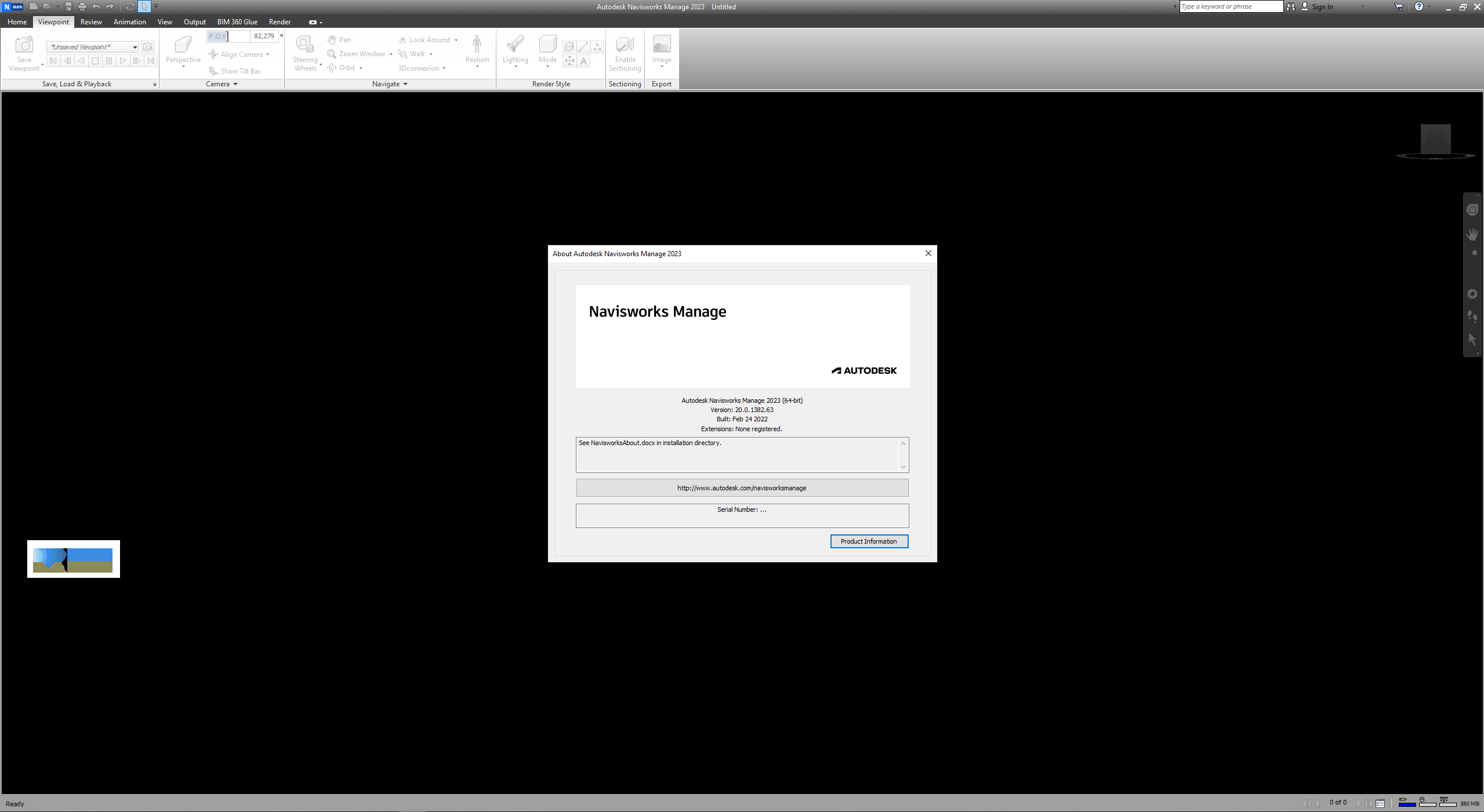This screenshot has height=812, width=1484.
Task: Click the Lighting flashlight icon
Action: point(515,45)
